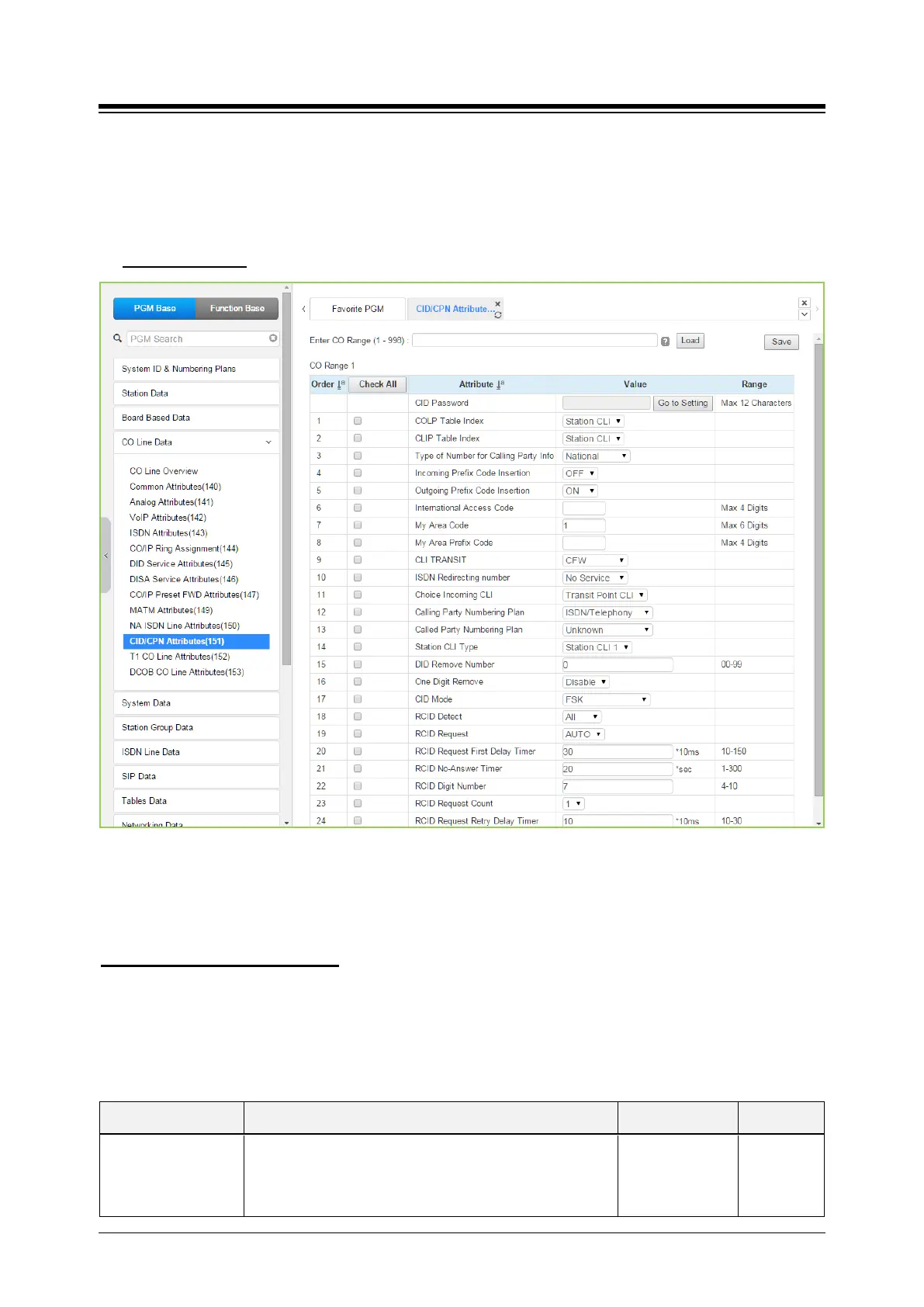The width and height of the screenshot is (924, 1307).
Task: Open the CID Mode FSK dropdown
Action: [x=606, y=699]
